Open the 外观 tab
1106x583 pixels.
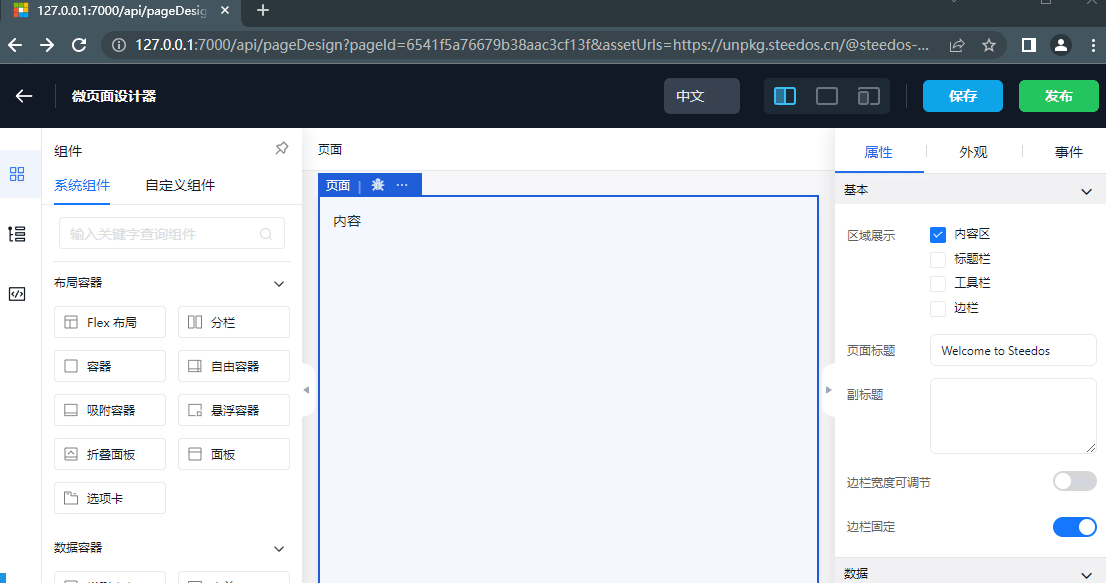click(973, 152)
